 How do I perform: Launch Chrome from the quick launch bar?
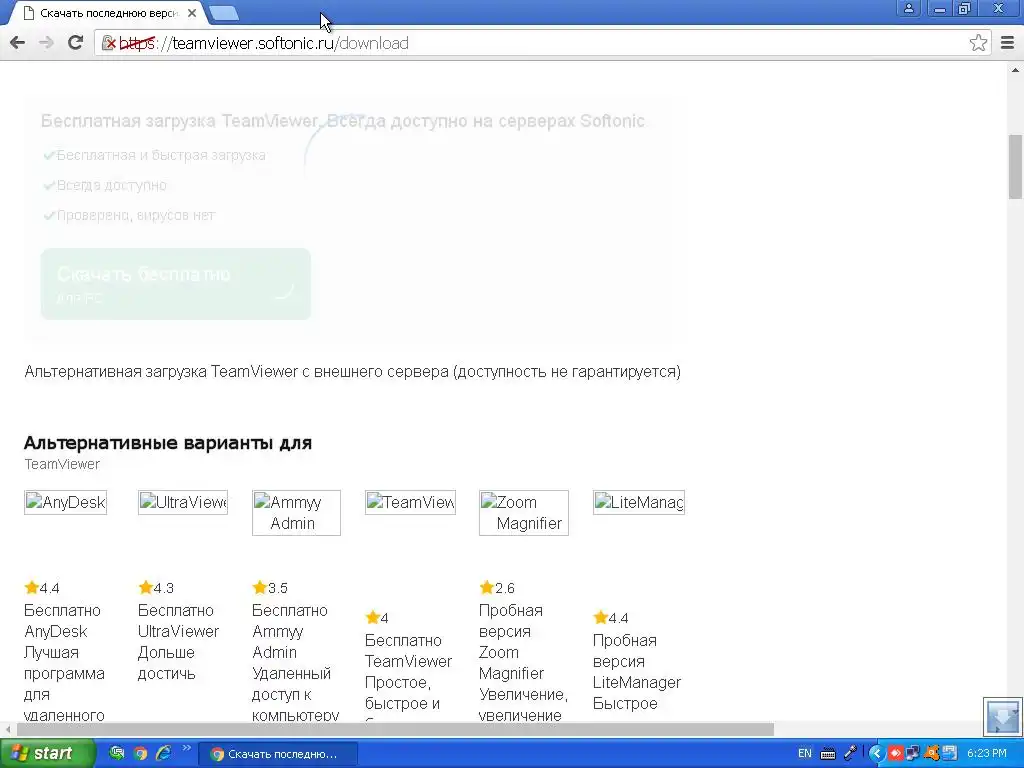coord(140,753)
